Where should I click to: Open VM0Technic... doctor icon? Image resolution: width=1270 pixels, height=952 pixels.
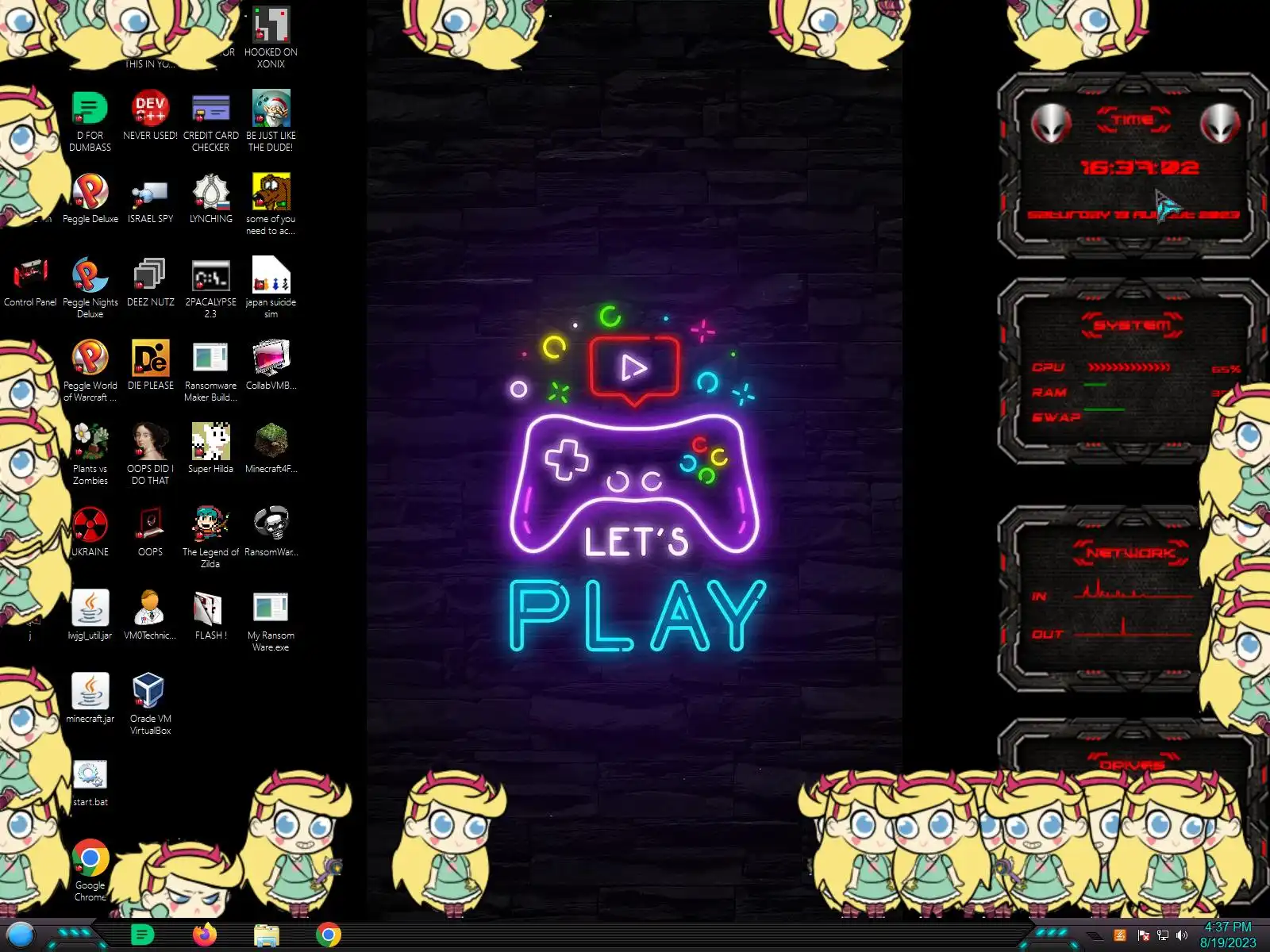tap(150, 615)
